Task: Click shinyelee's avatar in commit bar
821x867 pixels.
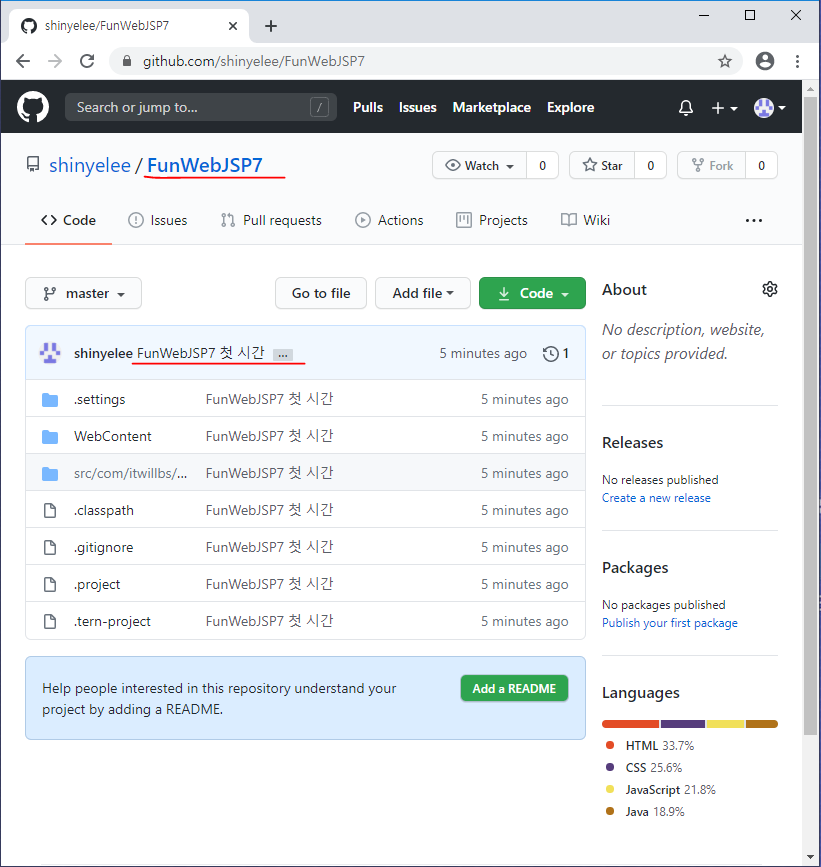Action: [x=50, y=353]
